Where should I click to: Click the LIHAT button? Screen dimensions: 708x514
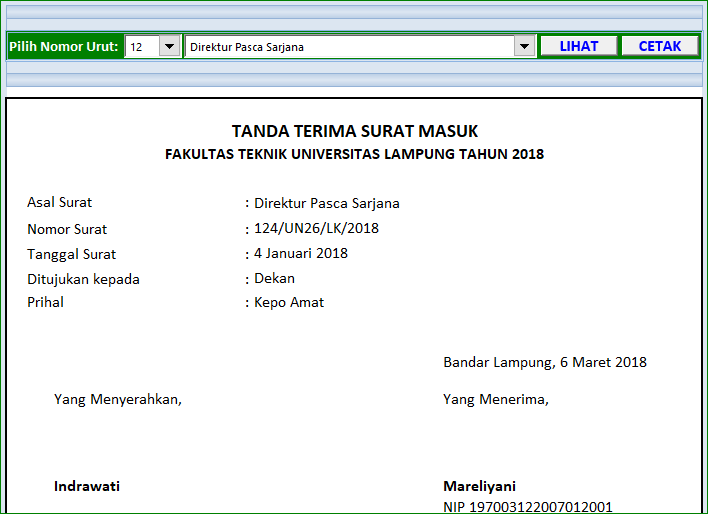coord(579,46)
